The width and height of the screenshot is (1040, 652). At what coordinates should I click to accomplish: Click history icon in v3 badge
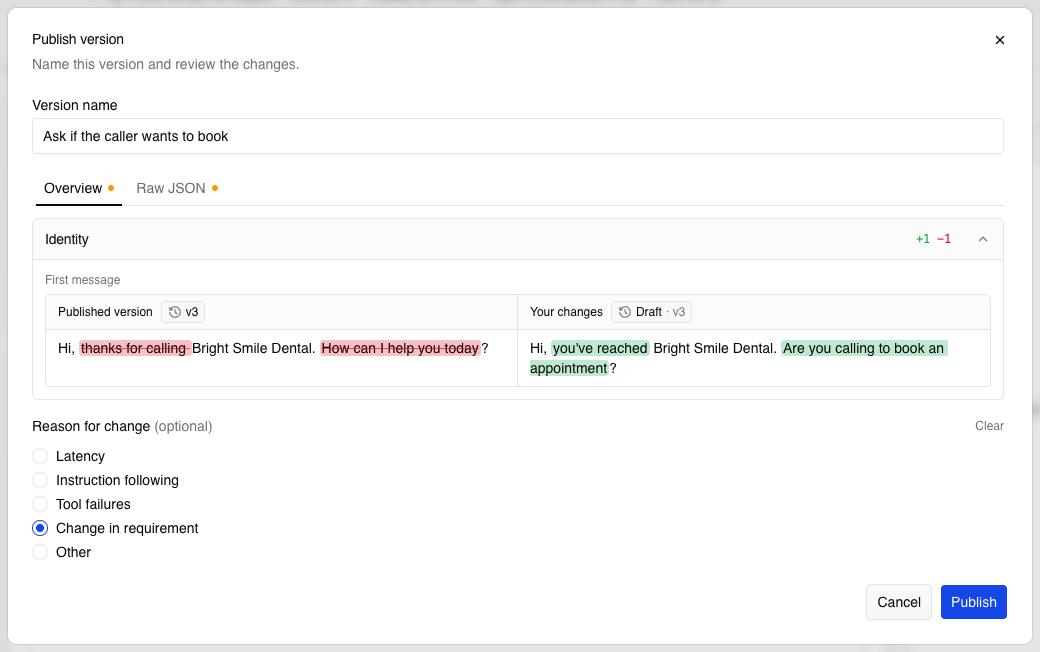pos(174,312)
